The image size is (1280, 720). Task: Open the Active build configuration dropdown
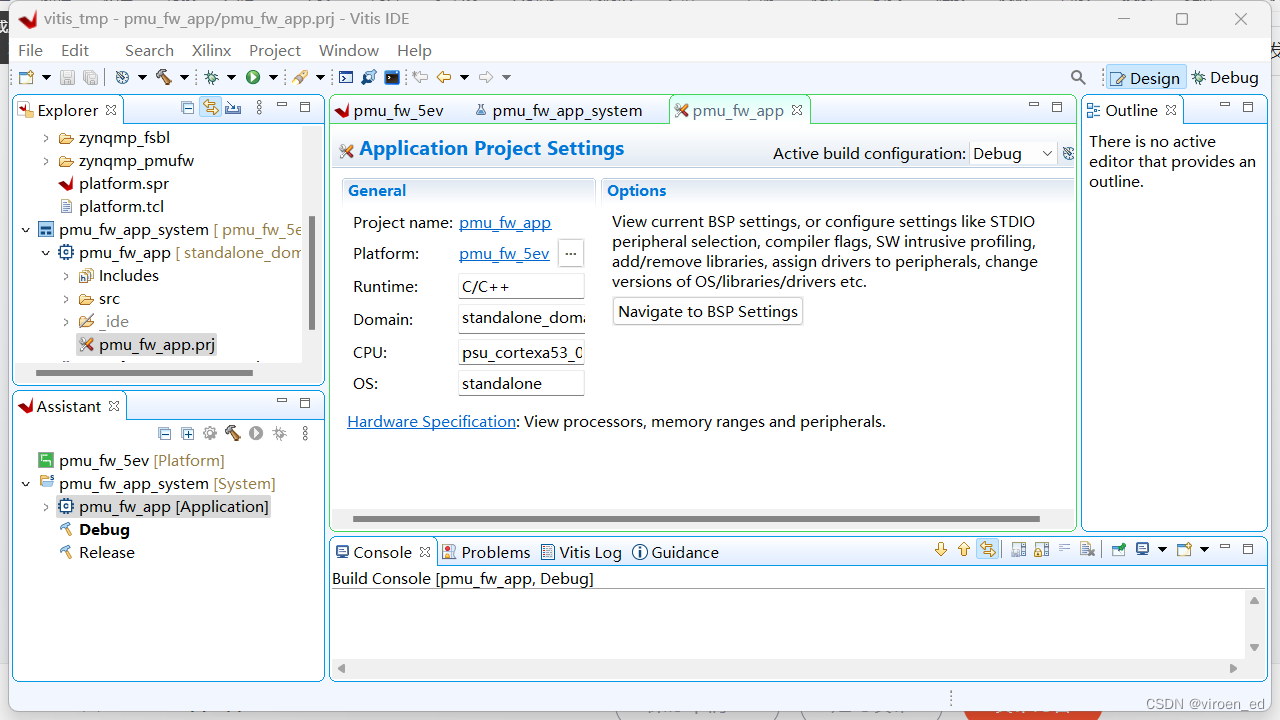[1045, 153]
